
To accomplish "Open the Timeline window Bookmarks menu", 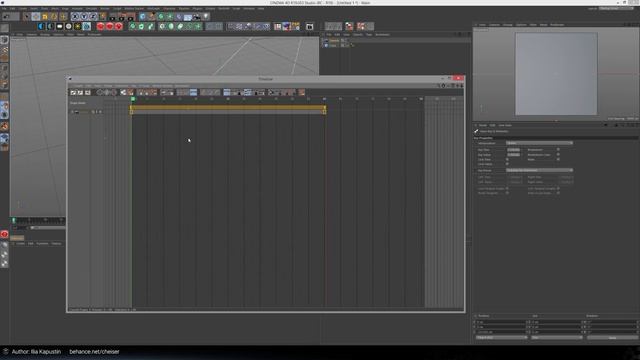I will click(x=182, y=86).
